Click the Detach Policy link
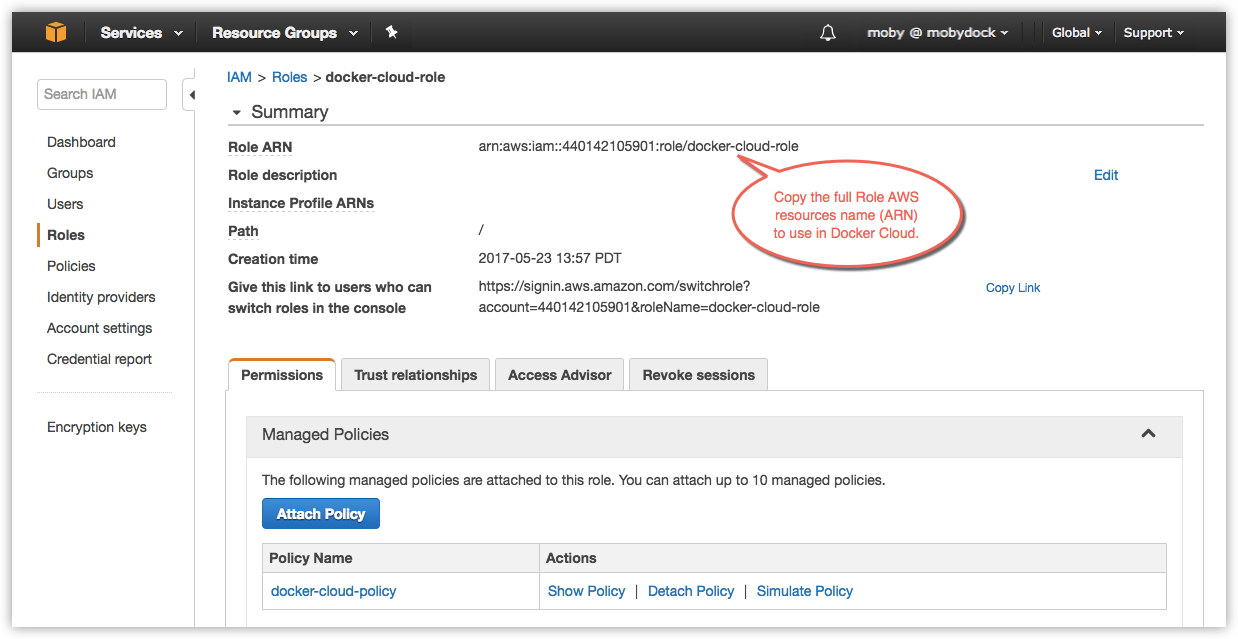 pyautogui.click(x=691, y=591)
